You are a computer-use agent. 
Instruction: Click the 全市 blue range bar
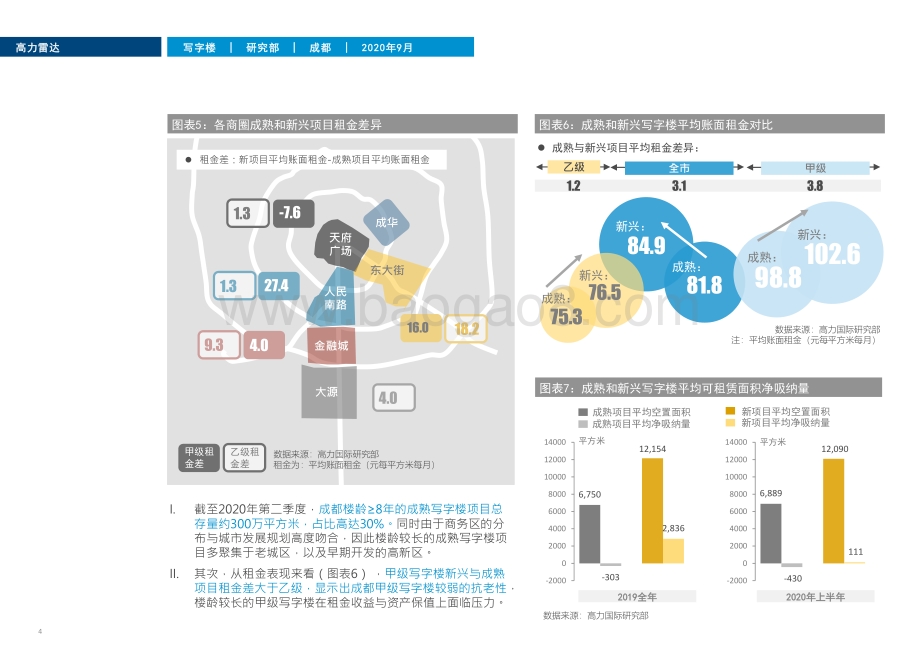click(x=679, y=168)
